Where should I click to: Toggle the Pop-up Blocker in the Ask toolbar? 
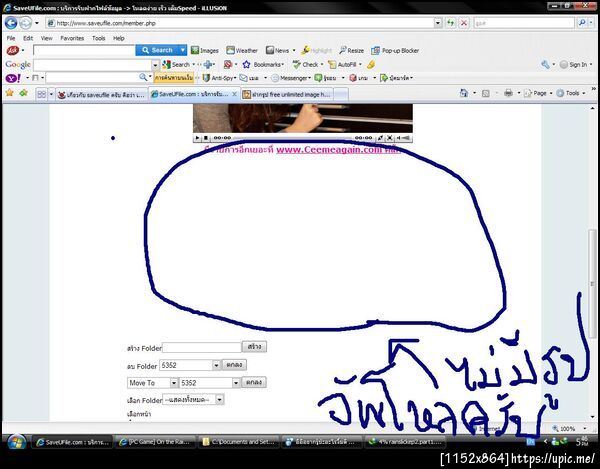(395, 50)
